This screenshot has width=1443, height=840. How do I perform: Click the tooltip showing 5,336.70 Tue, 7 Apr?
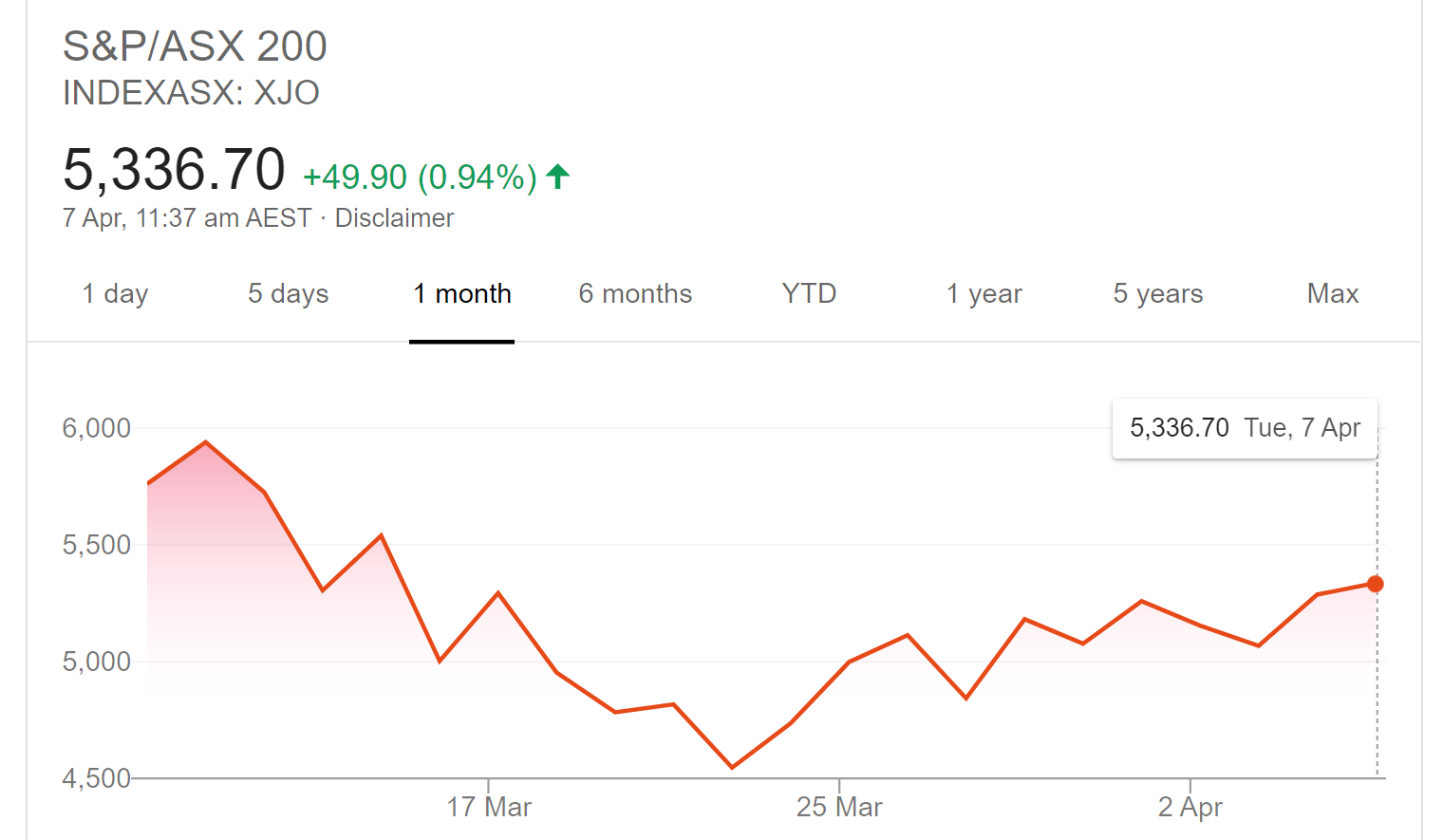click(1244, 428)
